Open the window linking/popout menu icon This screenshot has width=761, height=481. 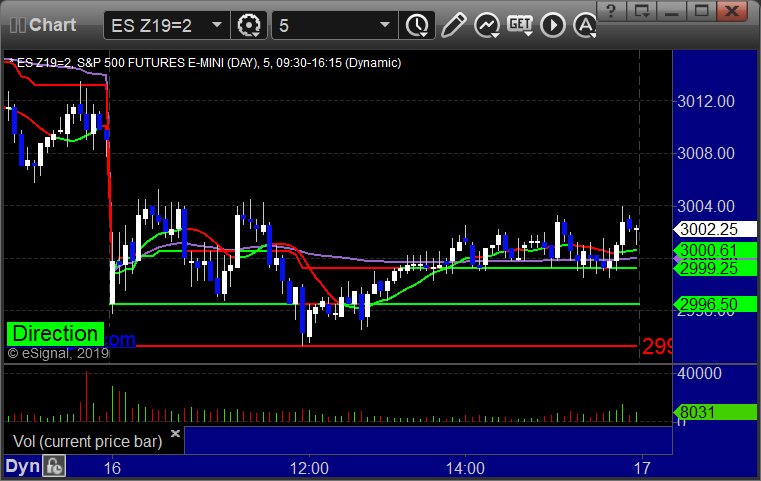[641, 11]
